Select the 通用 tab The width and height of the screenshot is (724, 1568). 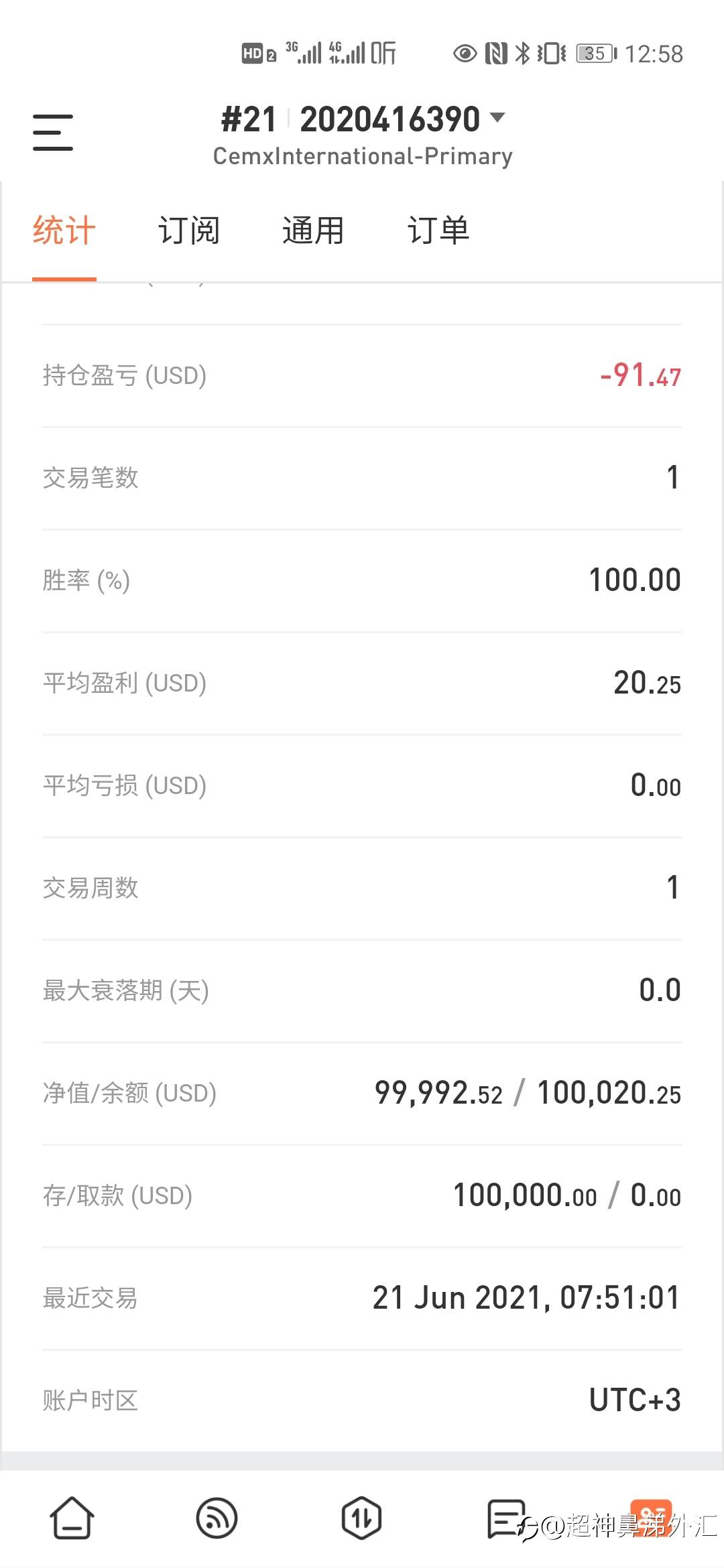[x=313, y=231]
